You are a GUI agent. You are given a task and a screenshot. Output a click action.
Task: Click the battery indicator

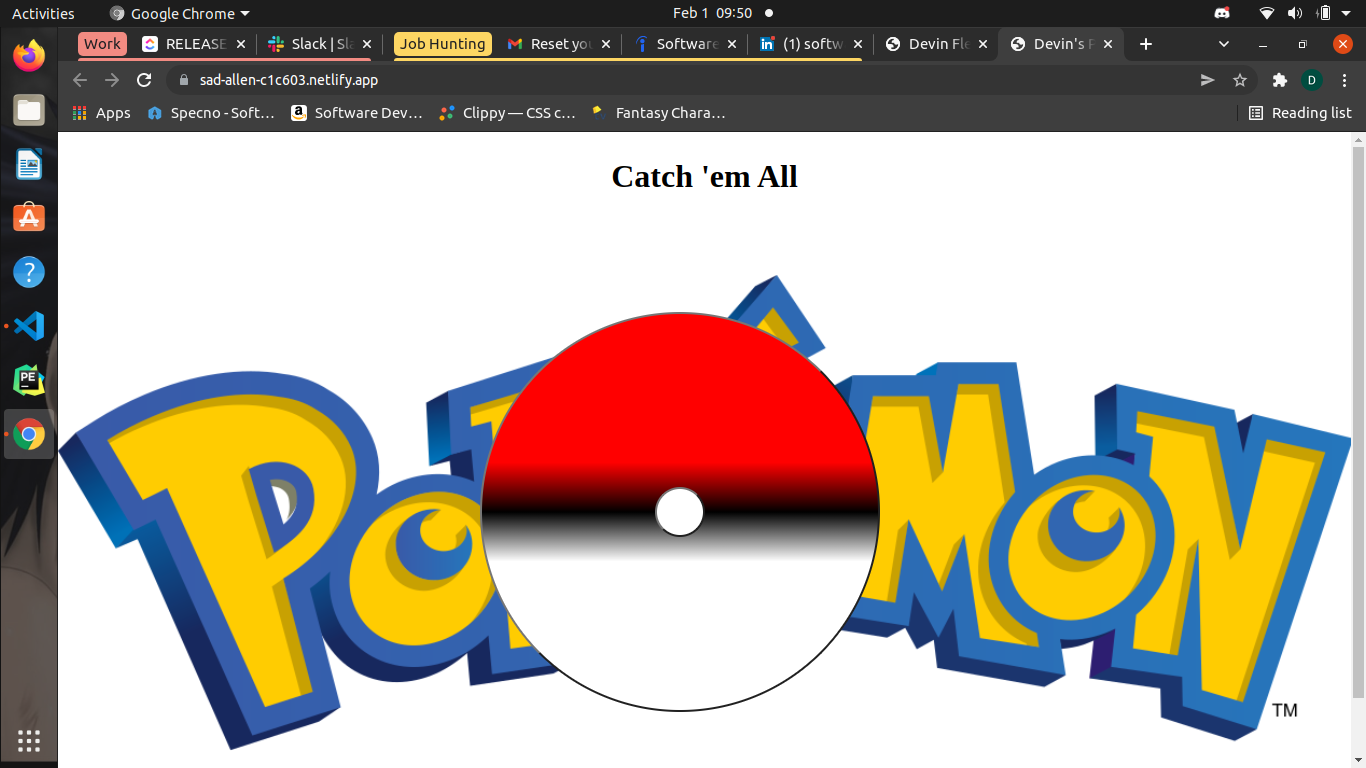[x=1324, y=13]
